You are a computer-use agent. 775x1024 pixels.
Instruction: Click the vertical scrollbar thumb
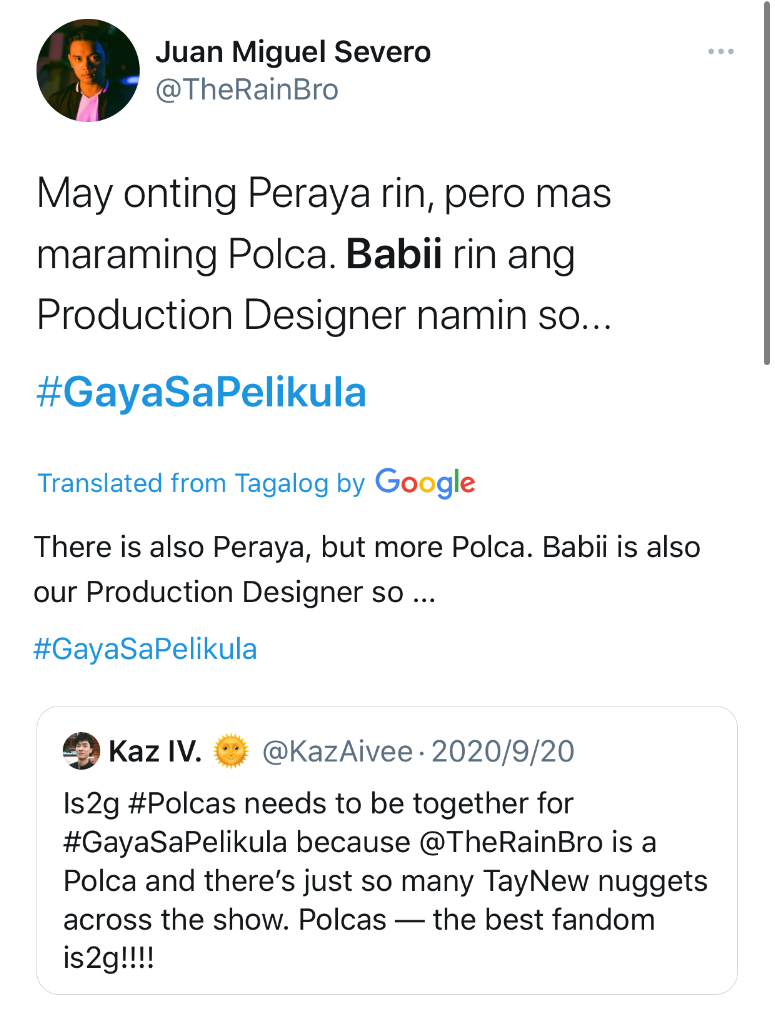767,183
